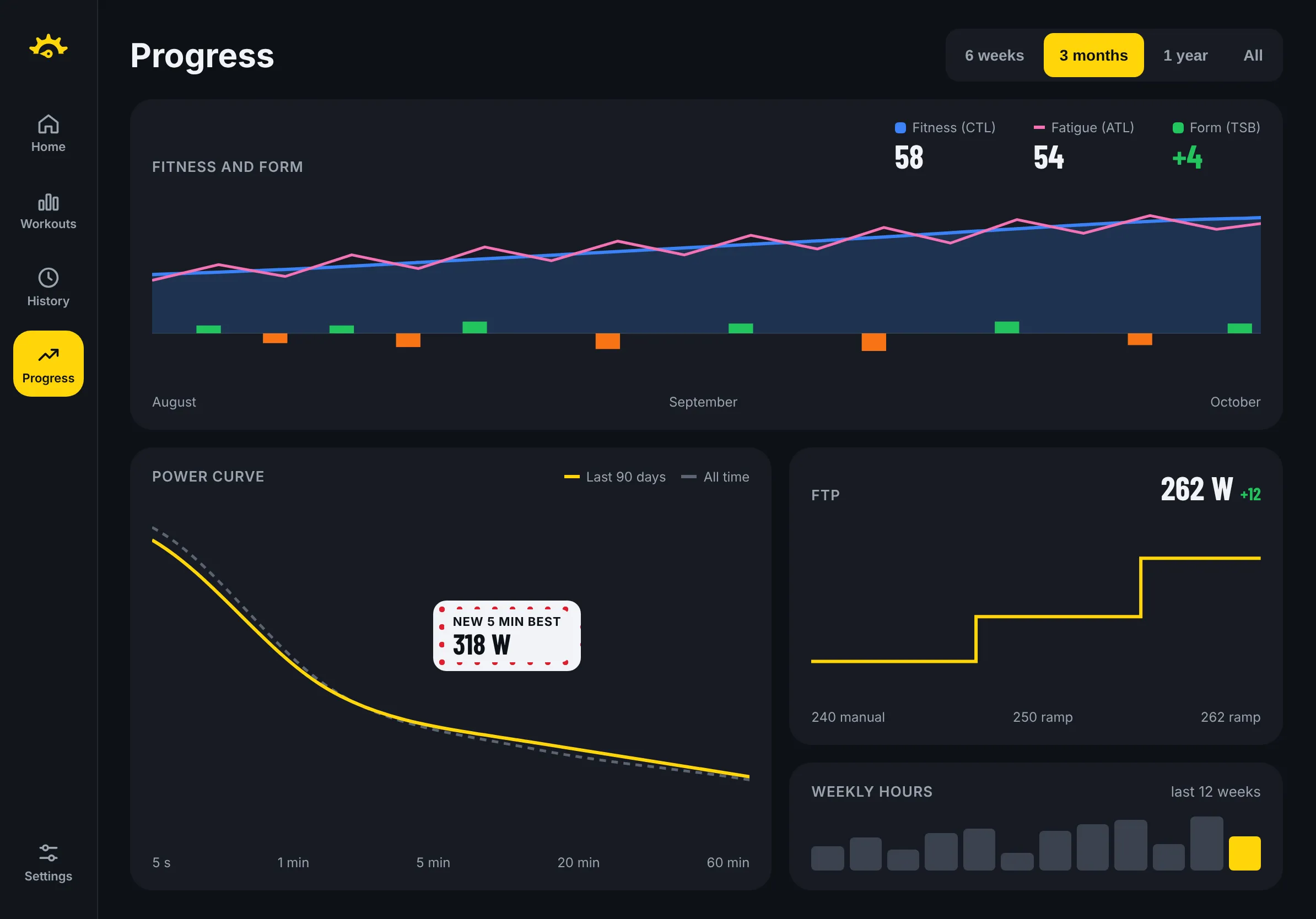Toggle Last 90 days power curve legend
This screenshot has height=919, width=1316.
tap(614, 477)
